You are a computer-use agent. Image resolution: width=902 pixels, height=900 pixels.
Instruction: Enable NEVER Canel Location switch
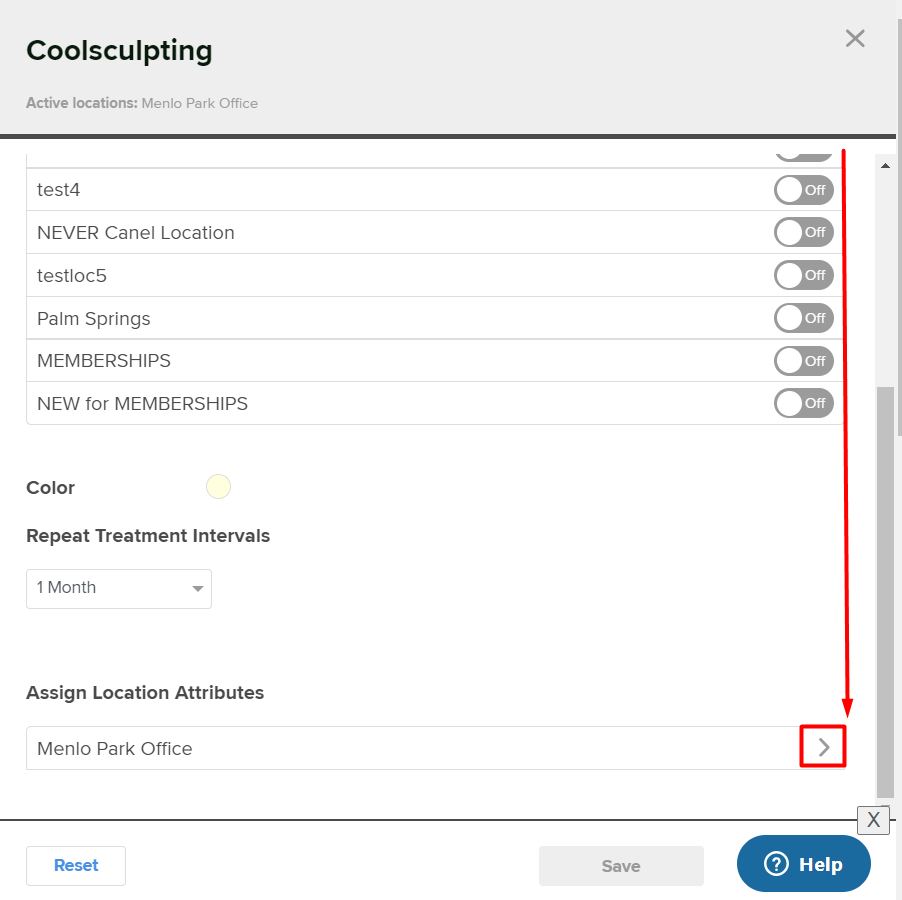tap(803, 232)
